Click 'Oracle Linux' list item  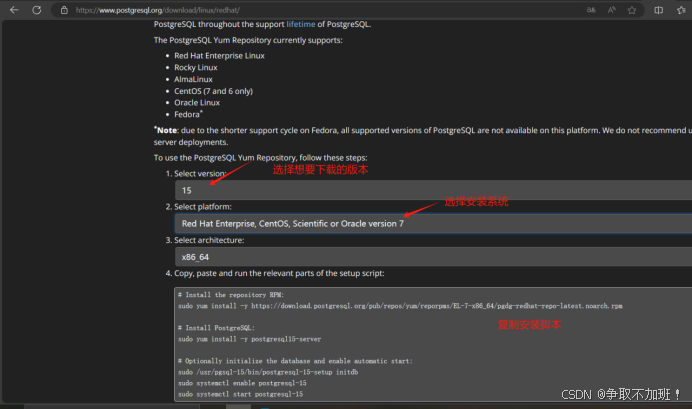(x=197, y=103)
